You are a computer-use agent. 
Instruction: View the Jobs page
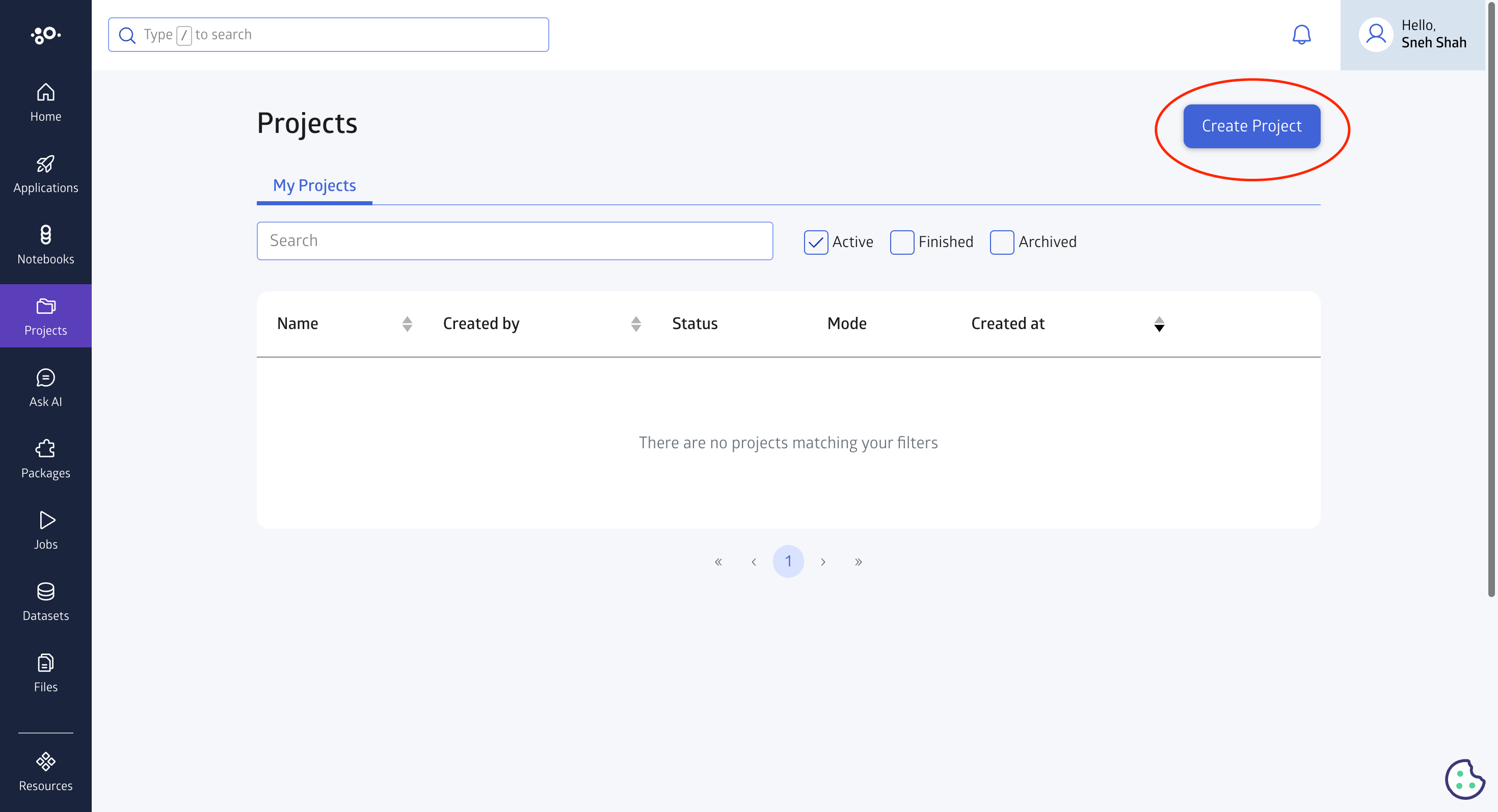[x=45, y=529]
